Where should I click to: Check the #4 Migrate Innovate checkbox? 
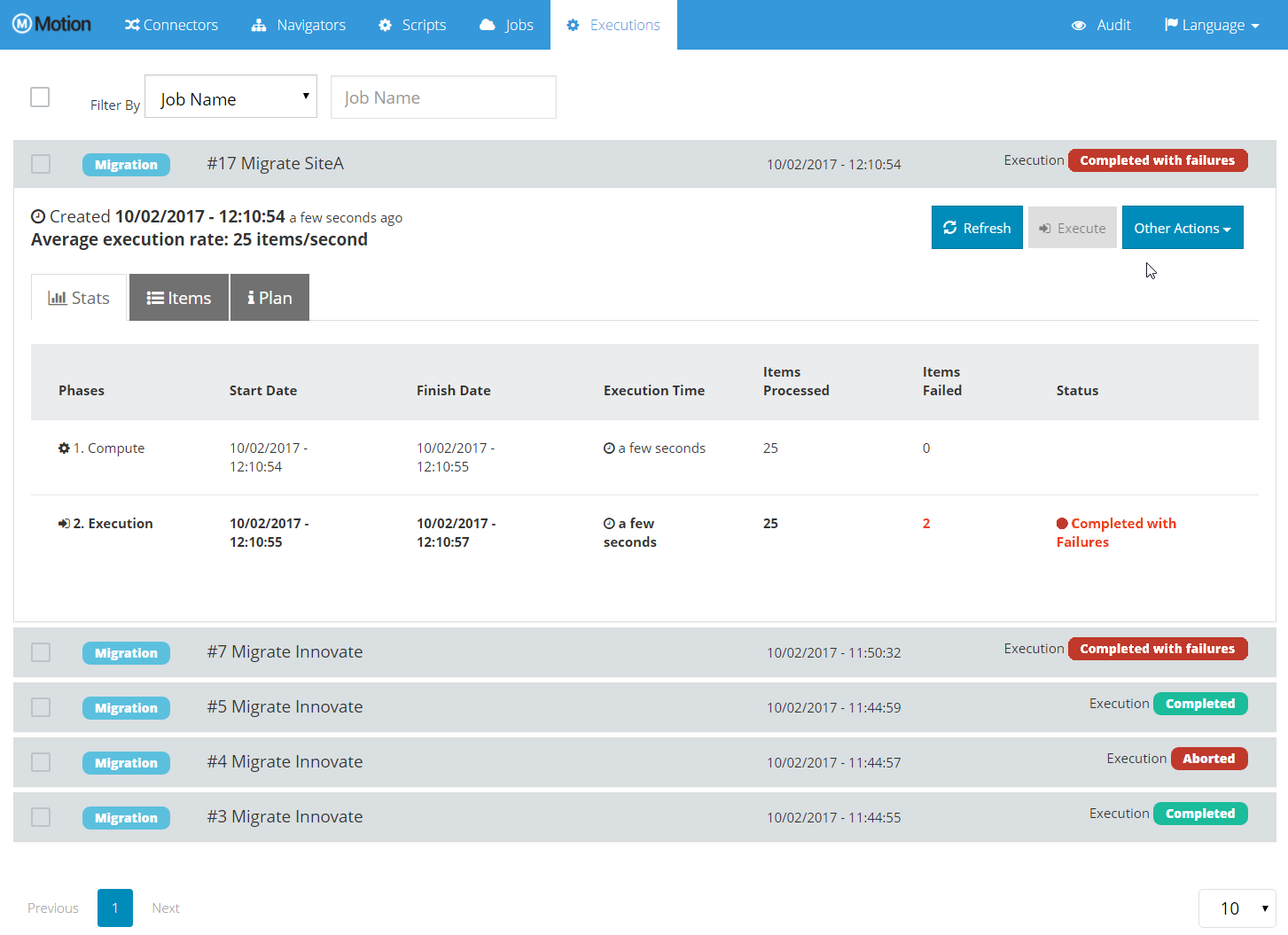click(x=41, y=762)
